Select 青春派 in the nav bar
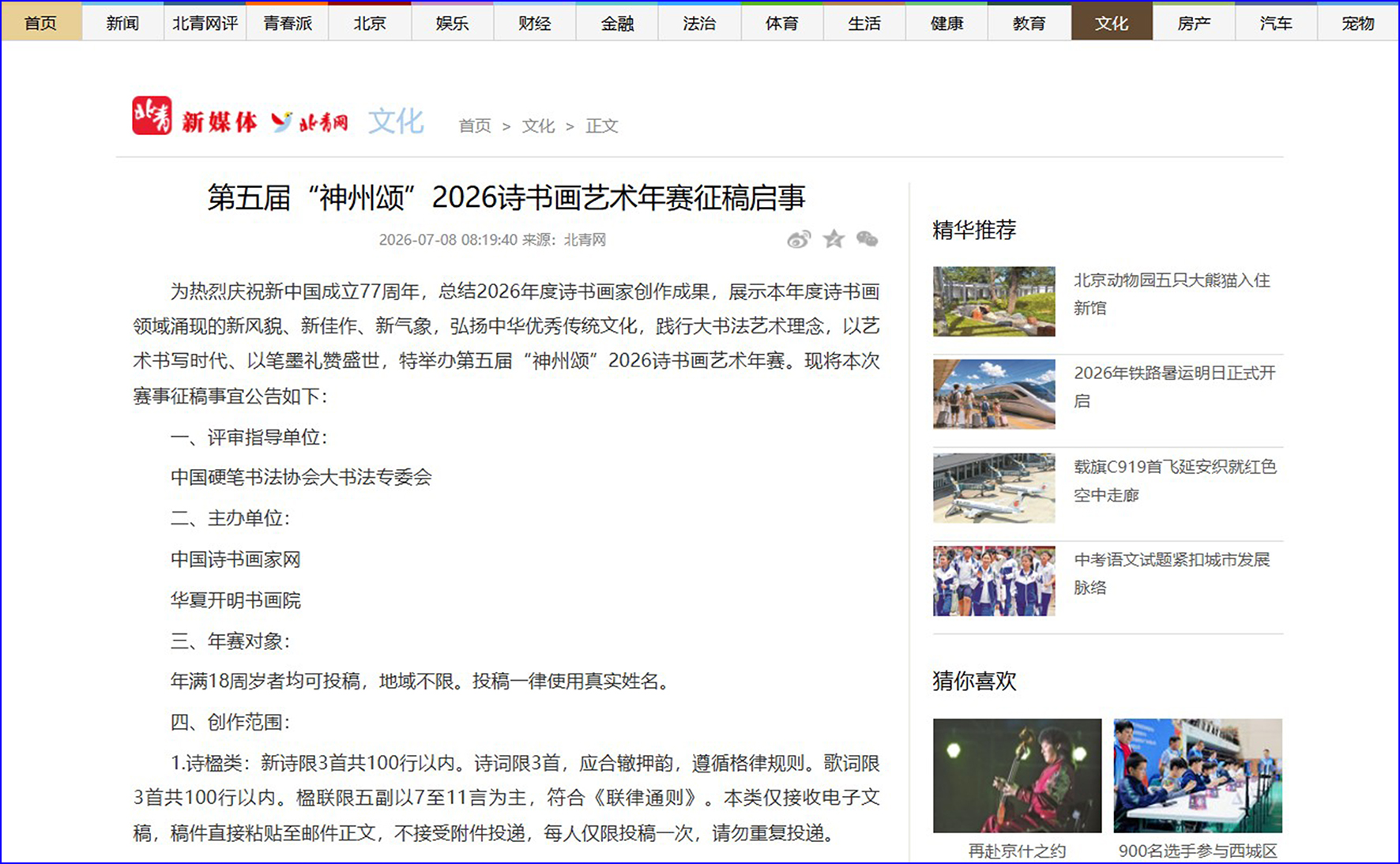 (288, 23)
